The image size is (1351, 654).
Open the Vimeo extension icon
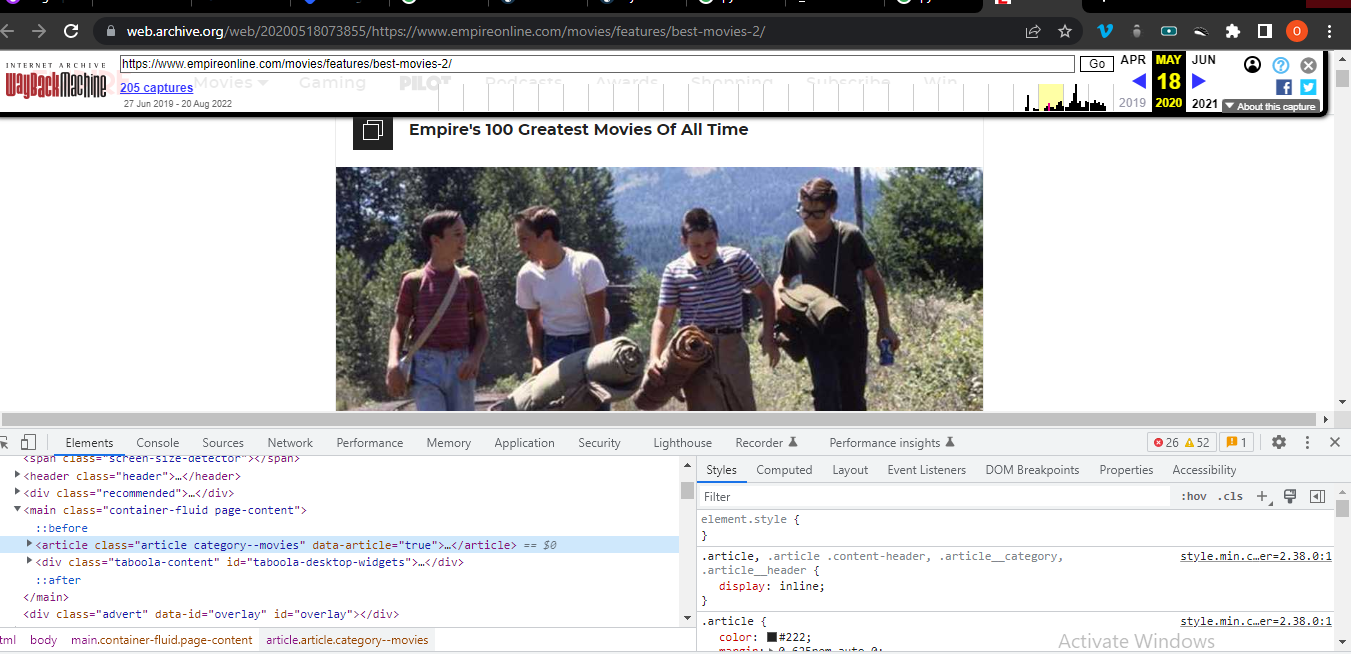tap(1105, 31)
